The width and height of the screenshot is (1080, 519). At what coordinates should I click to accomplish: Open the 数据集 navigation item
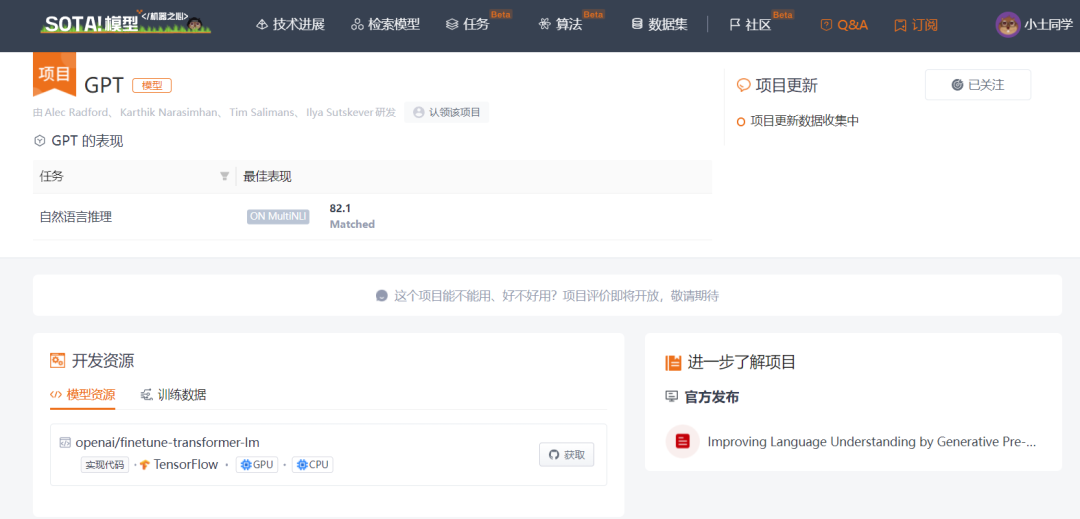pos(659,25)
